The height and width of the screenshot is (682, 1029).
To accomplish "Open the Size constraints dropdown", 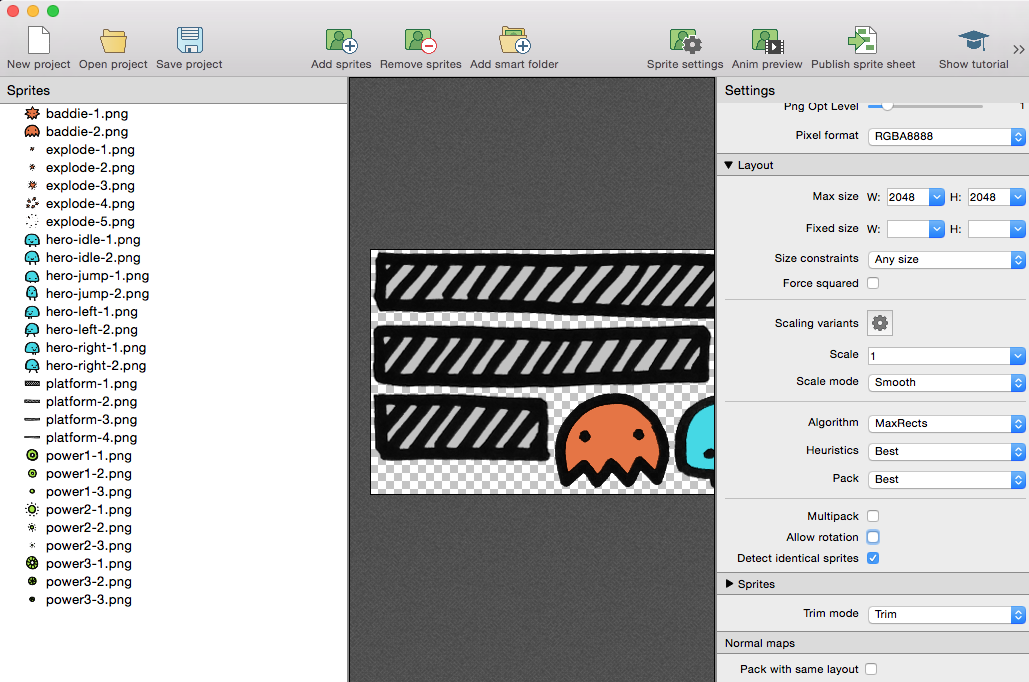I will [x=946, y=259].
